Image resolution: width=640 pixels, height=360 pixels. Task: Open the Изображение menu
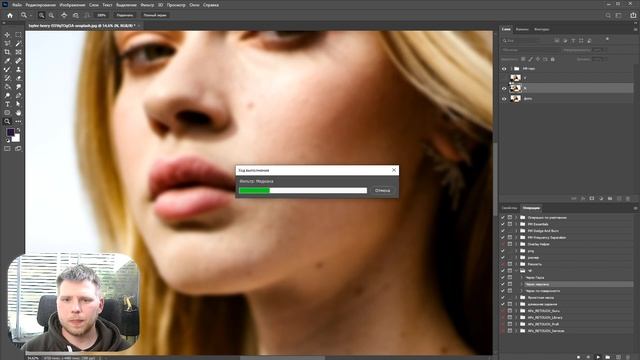tap(72, 5)
